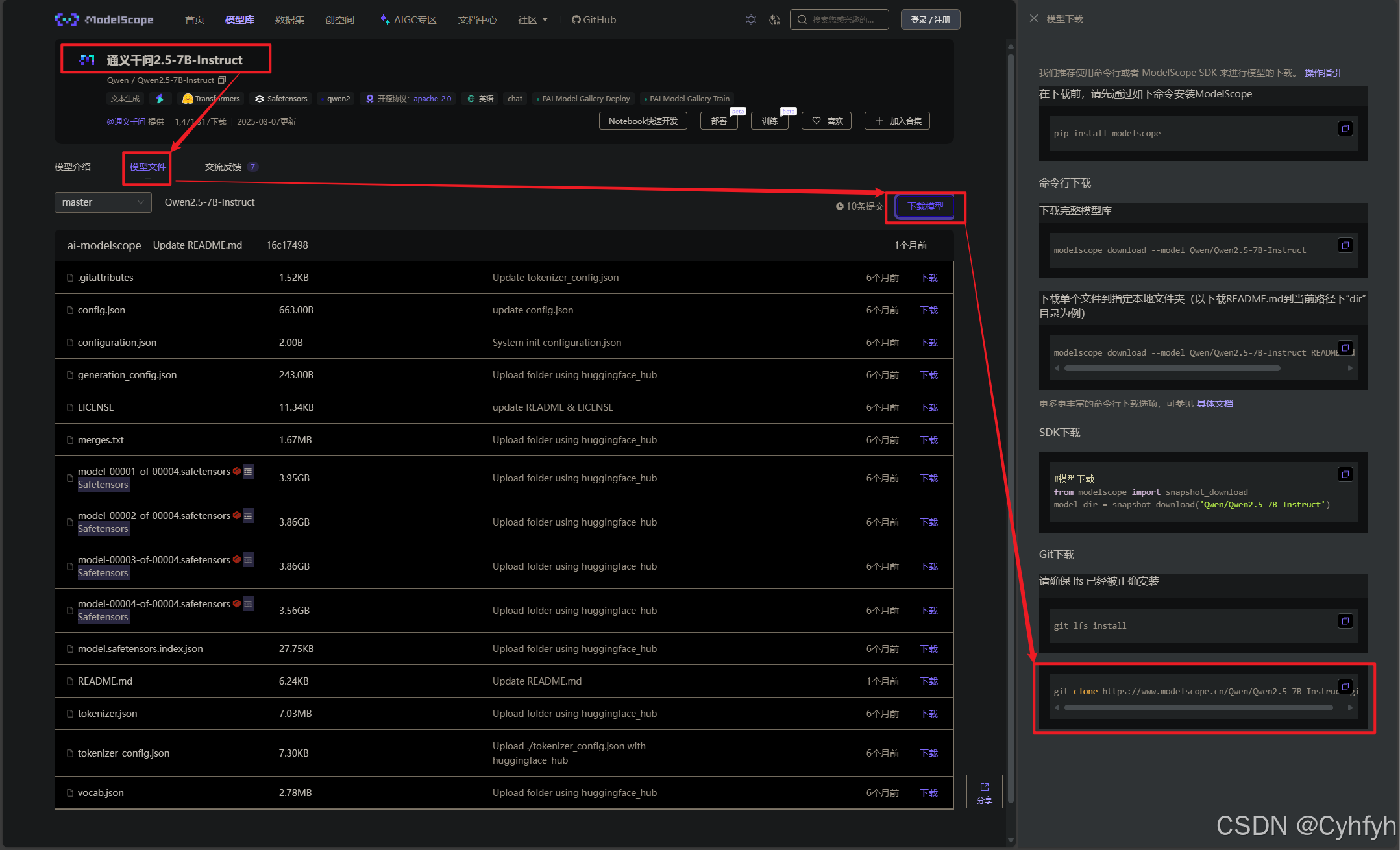This screenshot has width=1400, height=850.
Task: Download model-00002-of-00004.safetensors
Action: [929, 522]
